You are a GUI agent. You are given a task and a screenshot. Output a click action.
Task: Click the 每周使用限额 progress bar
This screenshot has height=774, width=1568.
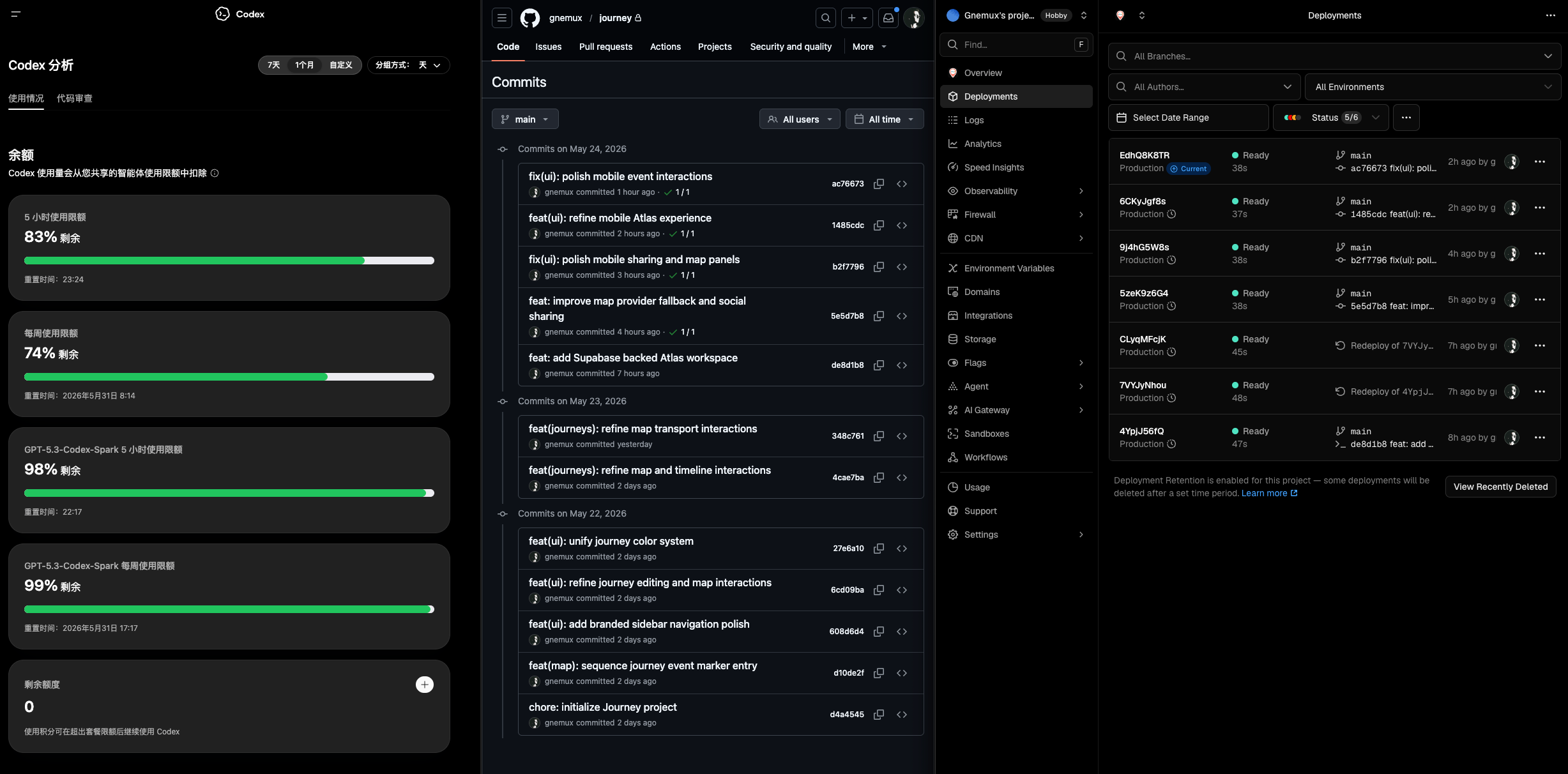click(229, 377)
